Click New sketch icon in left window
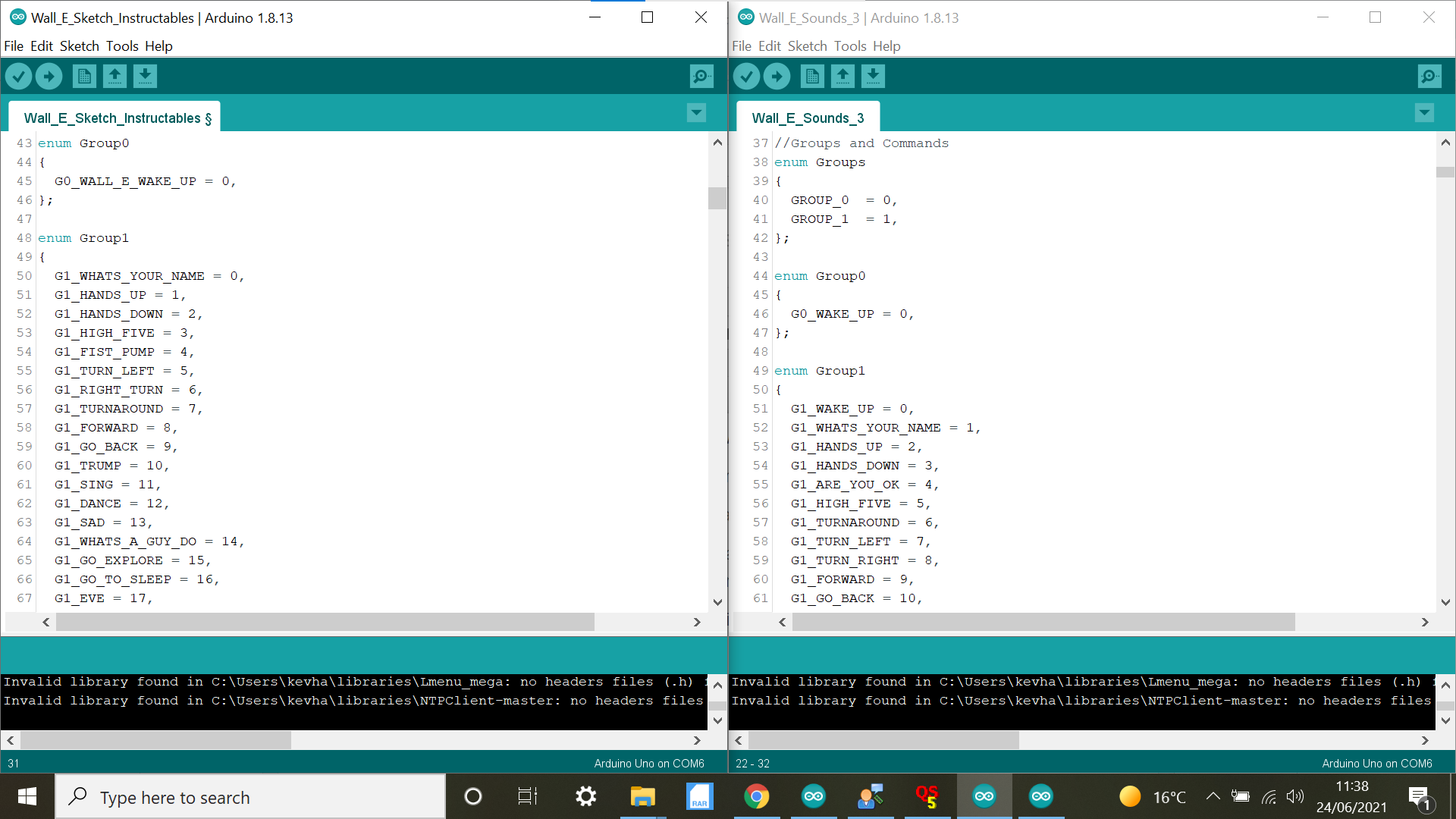 84,76
